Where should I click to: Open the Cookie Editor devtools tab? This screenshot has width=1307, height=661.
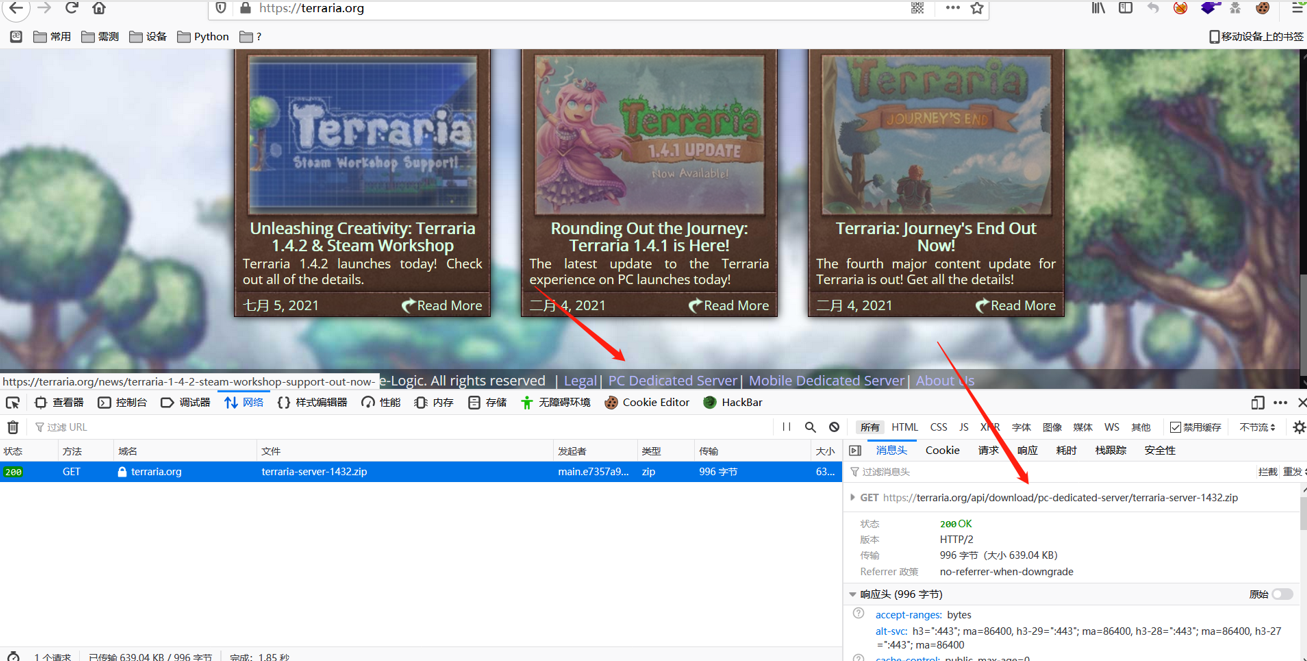coord(647,403)
